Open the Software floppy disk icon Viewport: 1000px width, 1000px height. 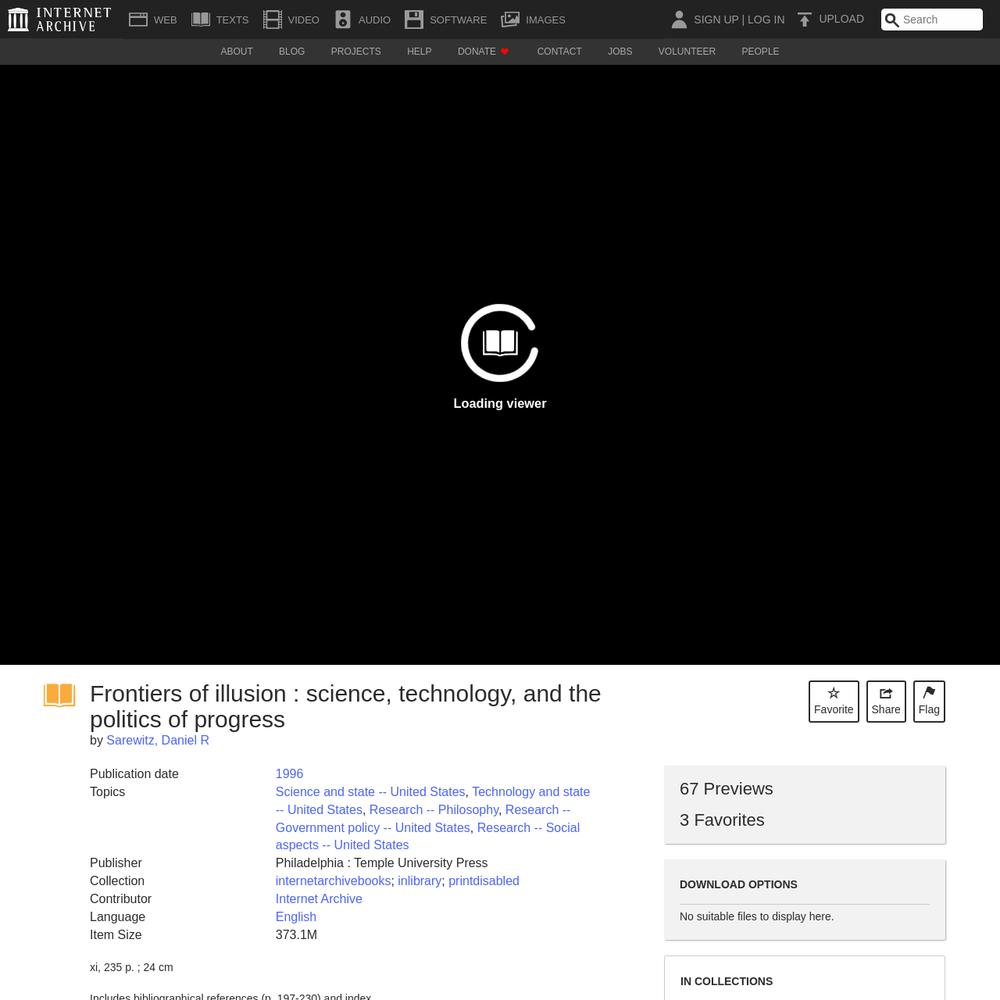point(414,20)
